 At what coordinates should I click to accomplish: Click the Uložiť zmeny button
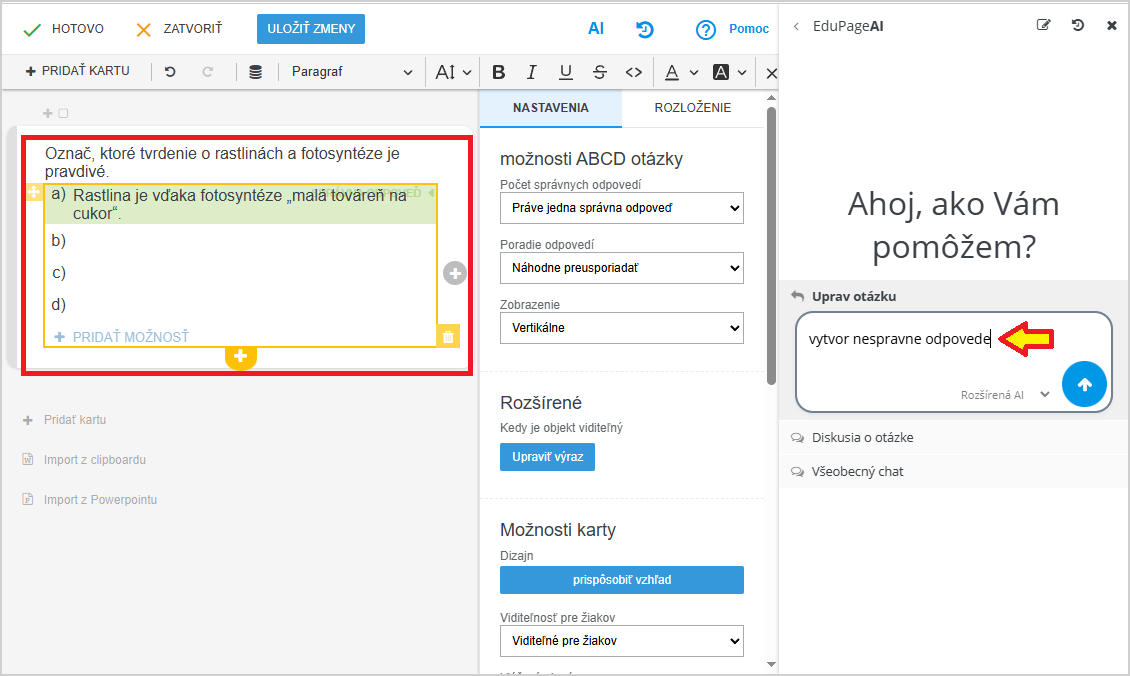pos(311,29)
